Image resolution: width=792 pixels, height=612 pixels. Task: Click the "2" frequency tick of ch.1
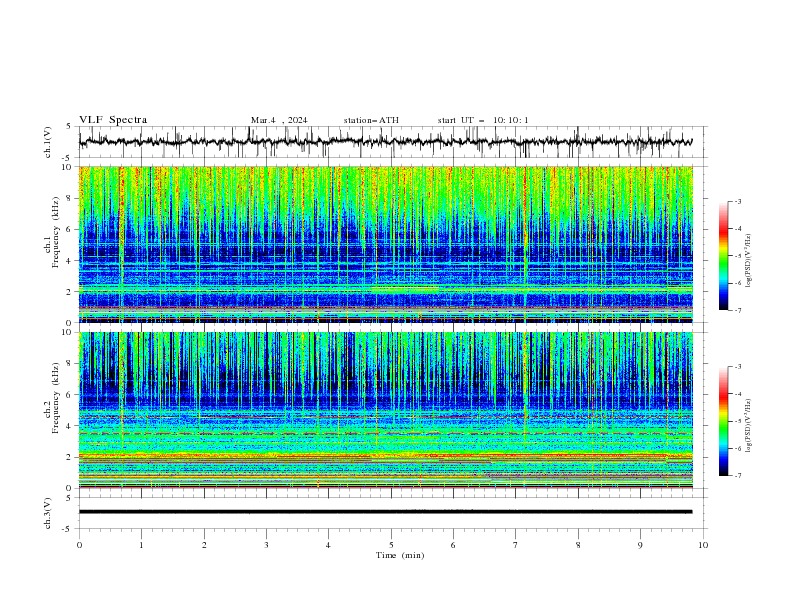tap(71, 291)
